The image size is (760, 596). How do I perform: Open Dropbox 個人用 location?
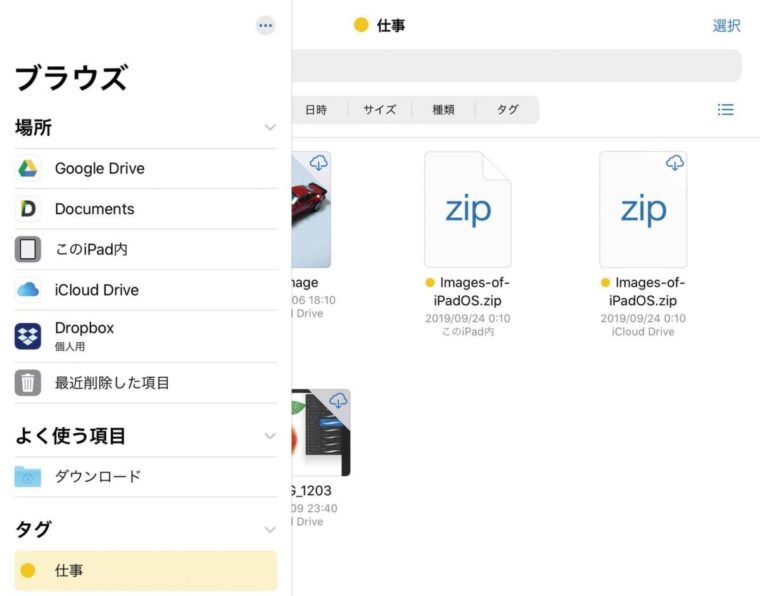click(146, 336)
